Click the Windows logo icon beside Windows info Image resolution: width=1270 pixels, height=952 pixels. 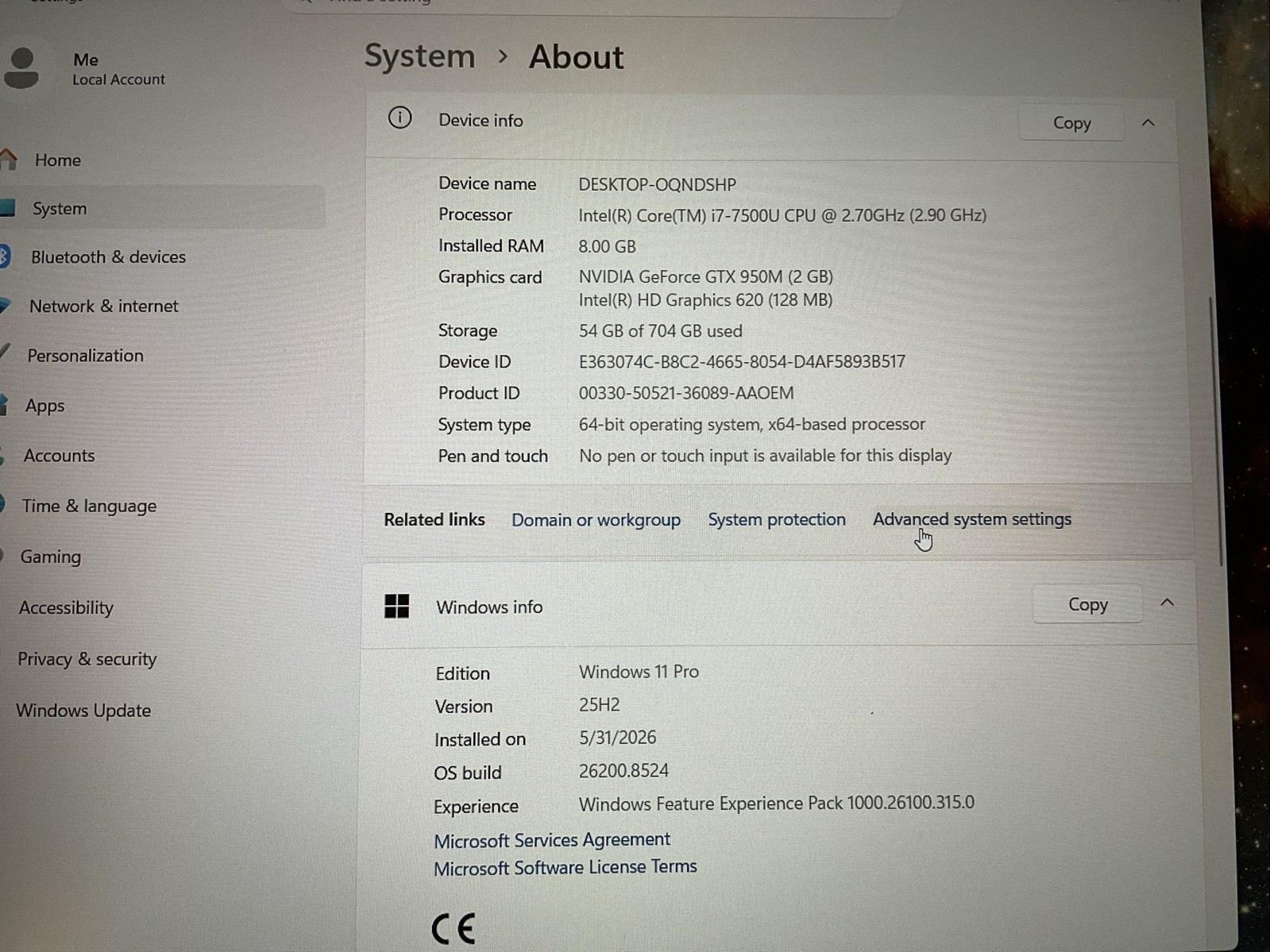coord(396,606)
